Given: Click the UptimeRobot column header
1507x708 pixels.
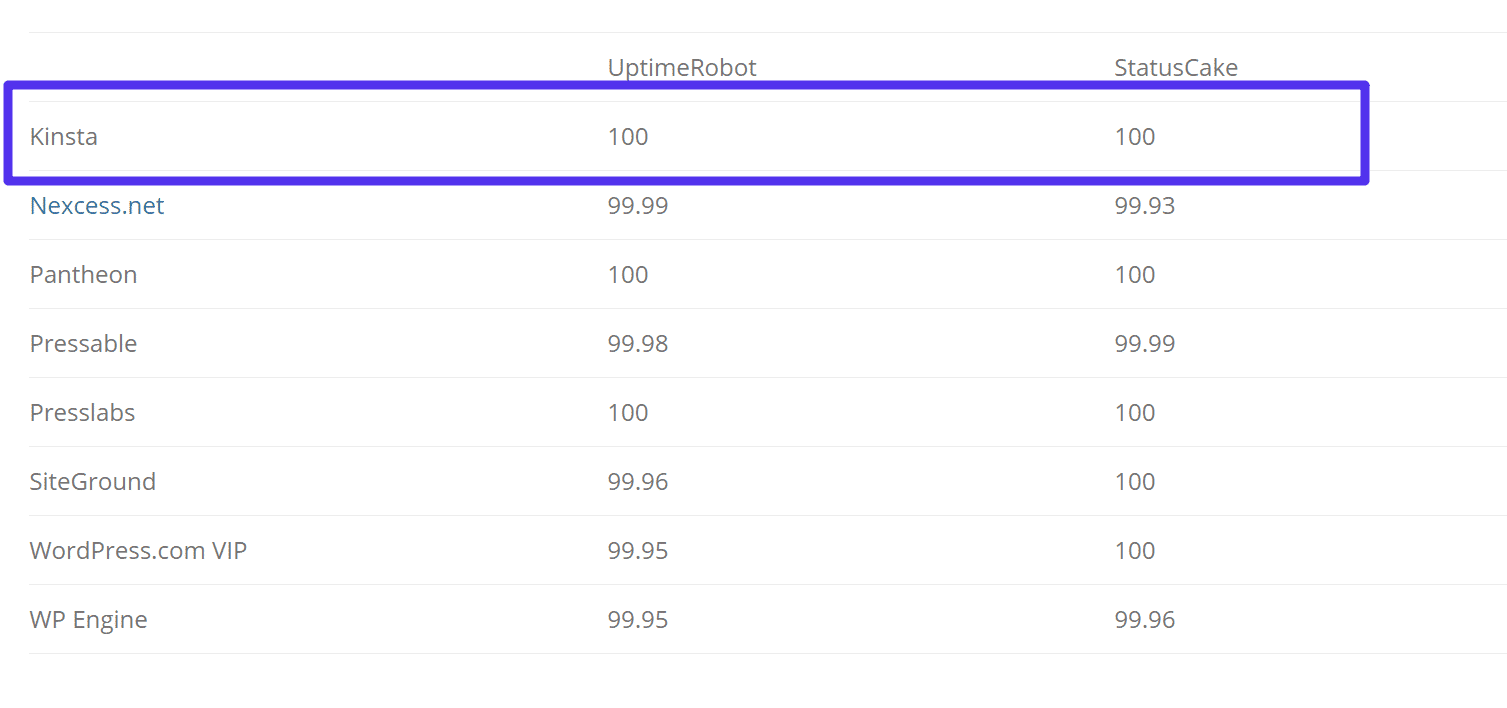Looking at the screenshot, I should click(682, 68).
